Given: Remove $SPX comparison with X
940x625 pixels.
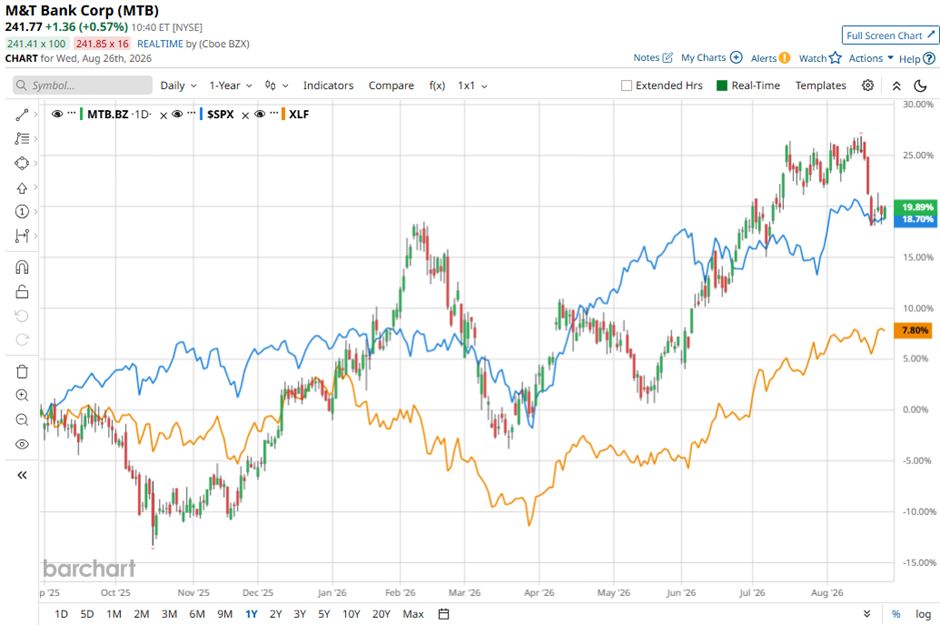Looking at the screenshot, I should pyautogui.click(x=245, y=115).
